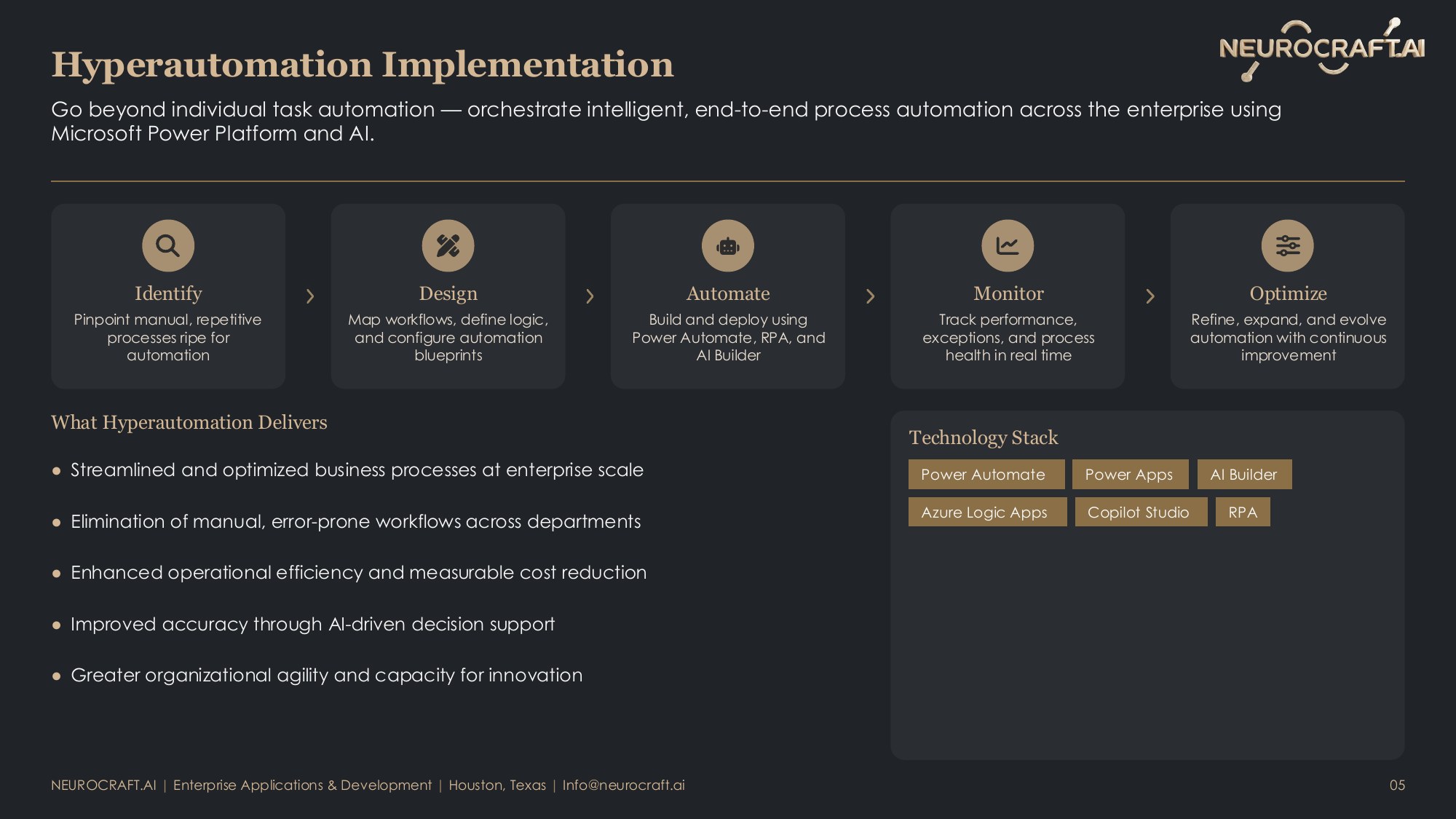Select the Copilot Studio tag
Image resolution: width=1456 pixels, height=819 pixels.
(x=1142, y=513)
